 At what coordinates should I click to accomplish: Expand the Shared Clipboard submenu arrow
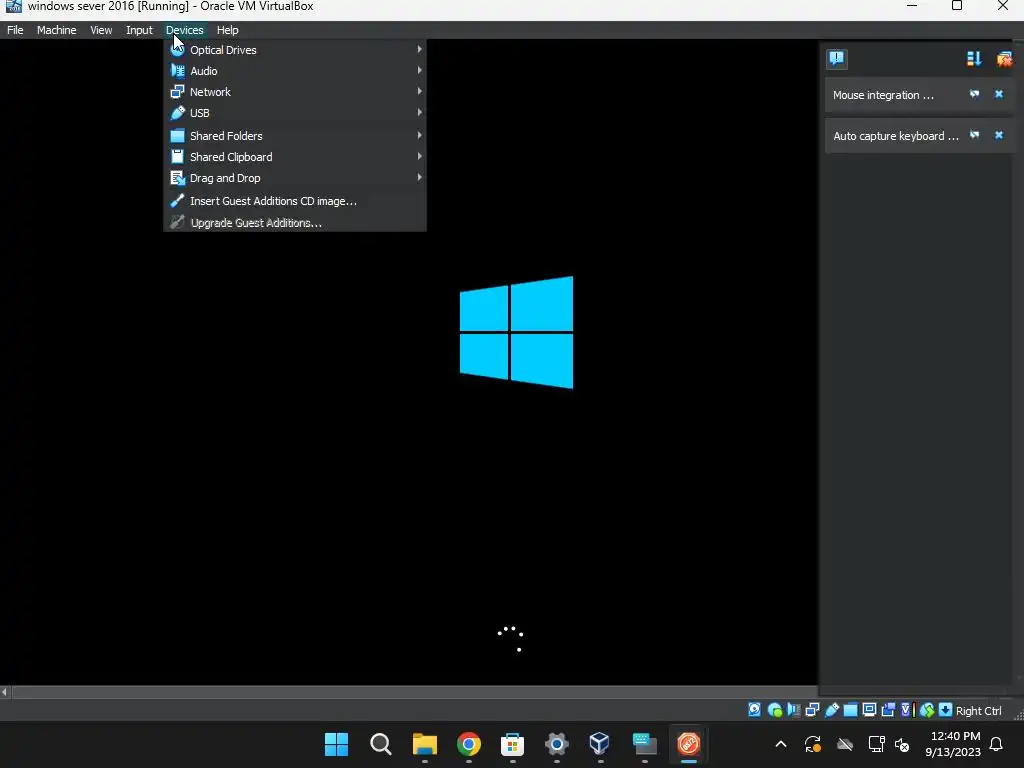[x=419, y=156]
